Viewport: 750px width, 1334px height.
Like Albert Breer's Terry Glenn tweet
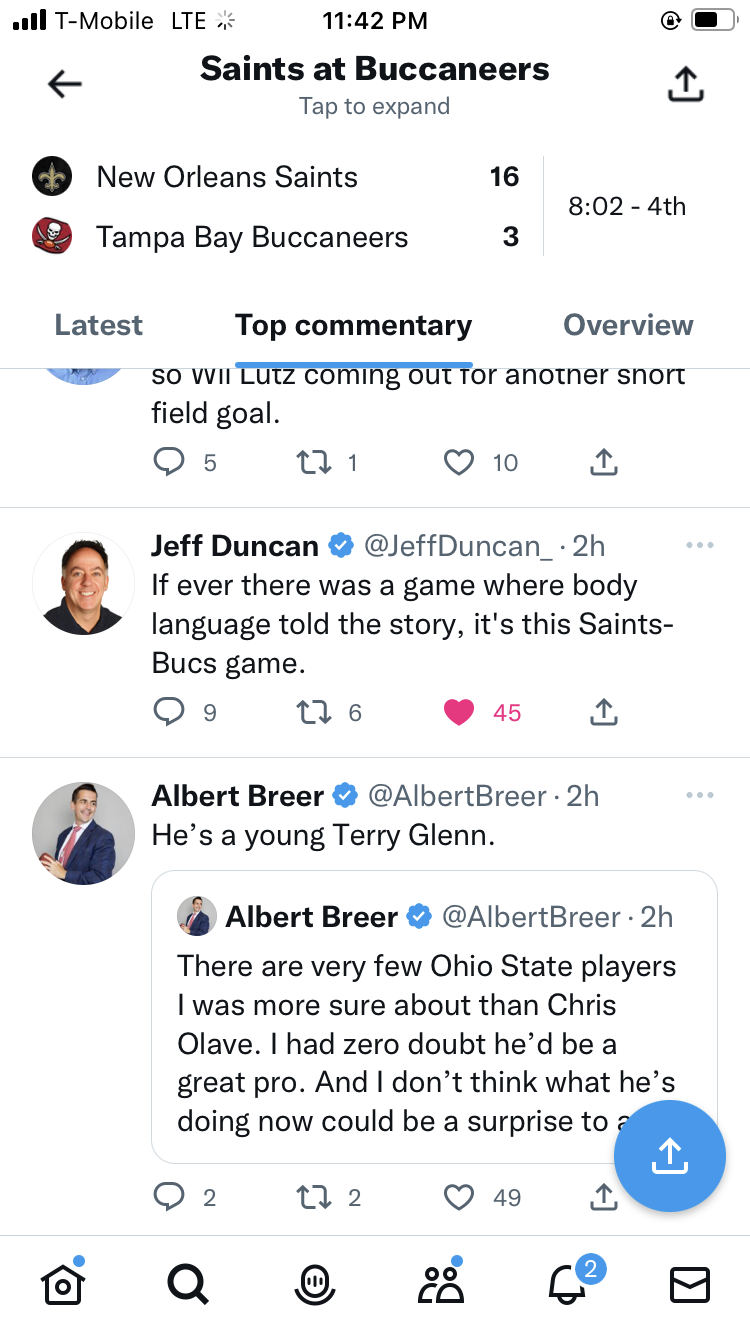point(459,1197)
